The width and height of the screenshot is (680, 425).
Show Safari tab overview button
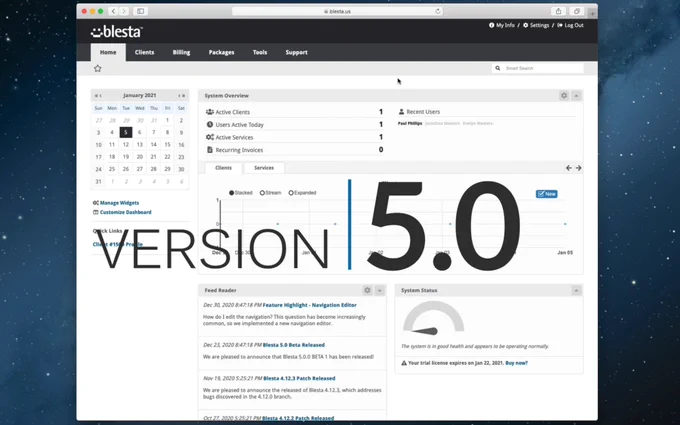click(576, 11)
